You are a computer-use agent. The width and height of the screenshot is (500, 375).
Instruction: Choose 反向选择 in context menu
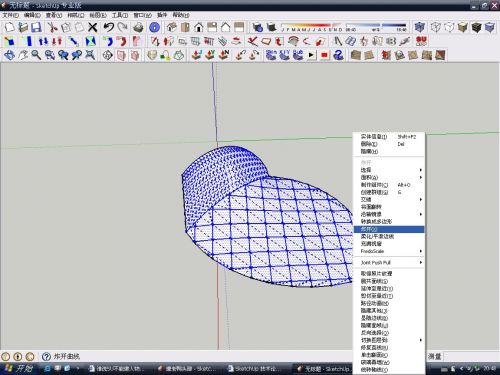(x=389, y=333)
